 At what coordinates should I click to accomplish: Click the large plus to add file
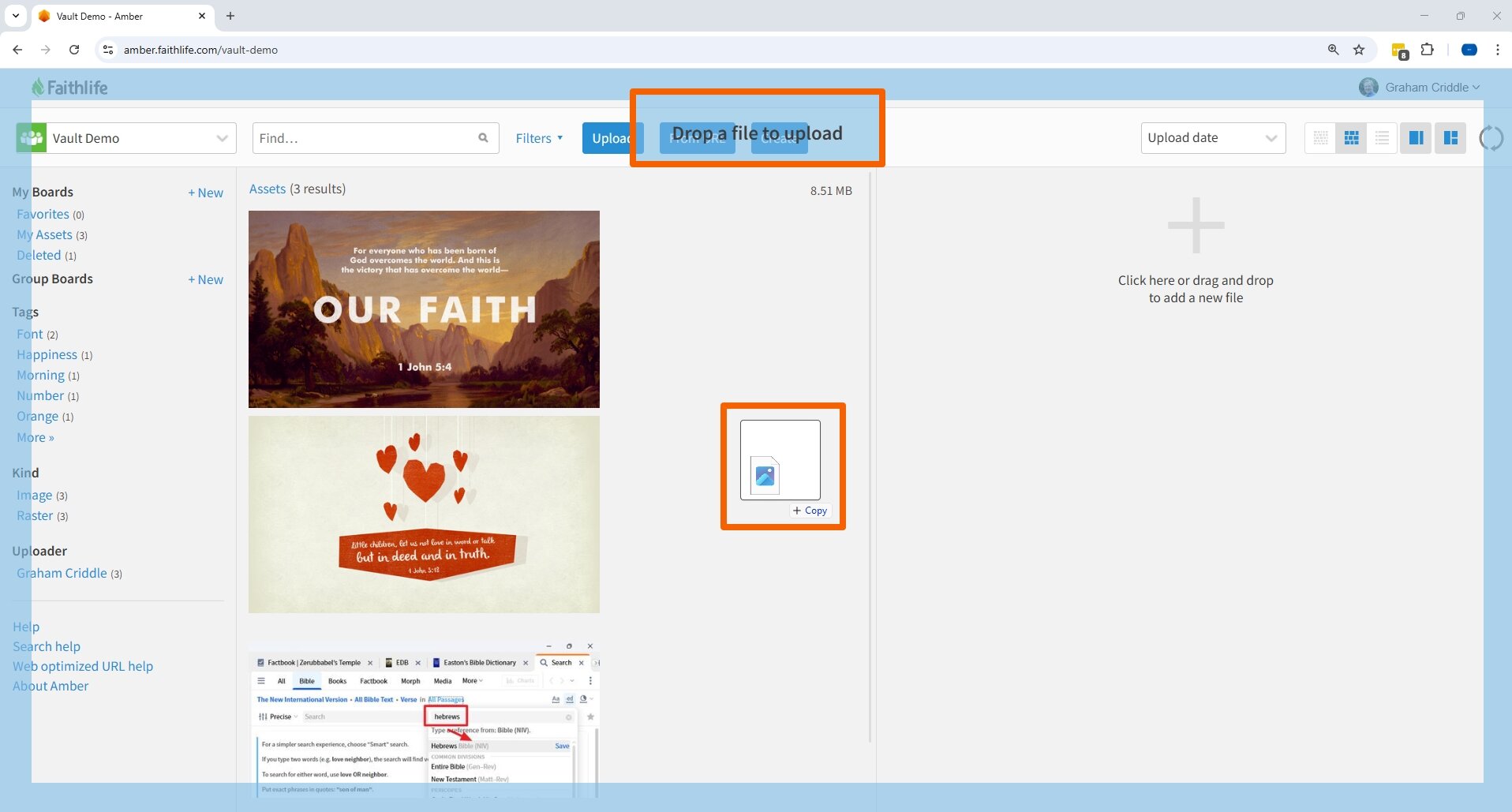pos(1196,225)
